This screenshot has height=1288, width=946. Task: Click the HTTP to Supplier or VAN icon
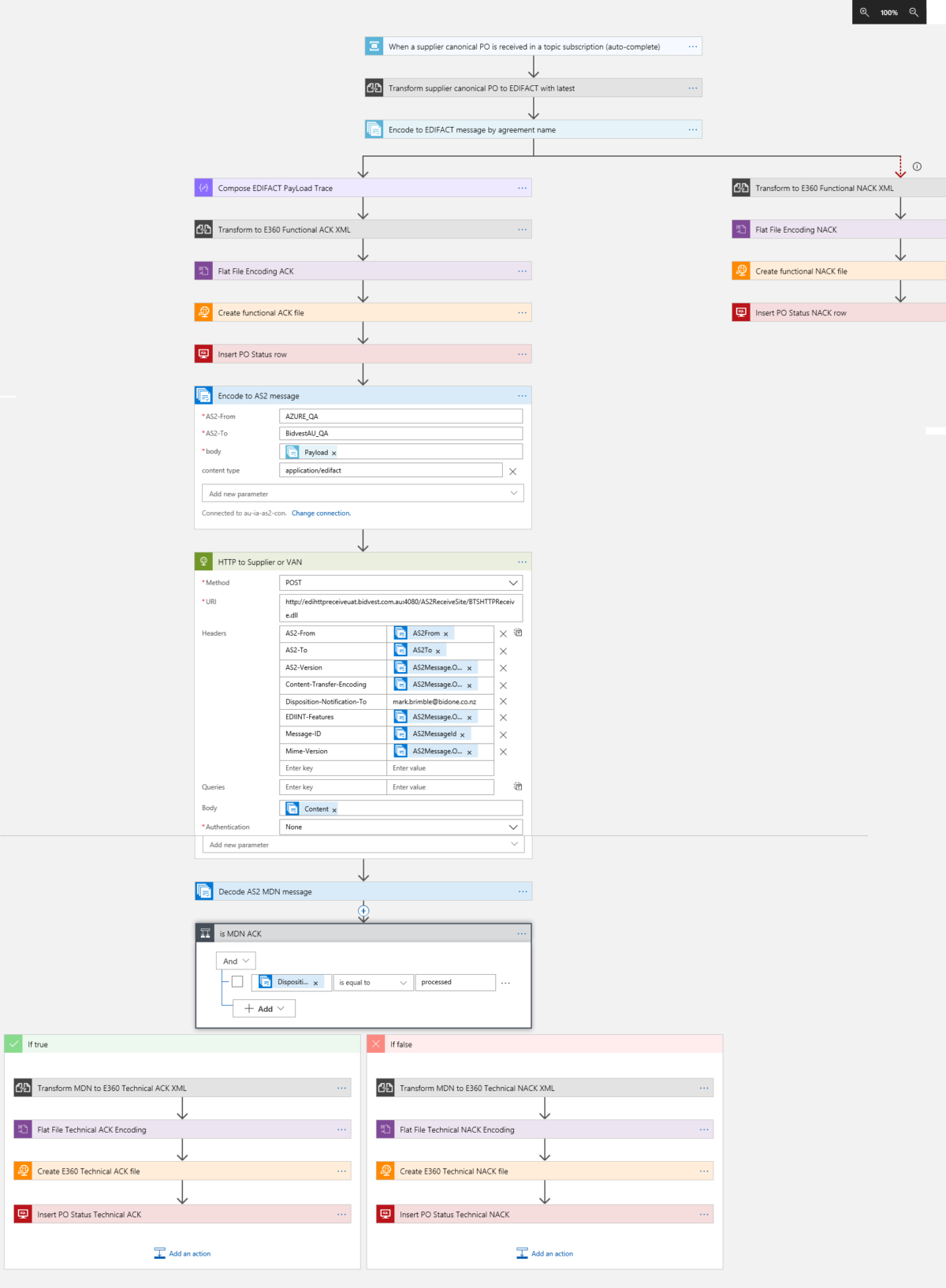pyautogui.click(x=203, y=562)
